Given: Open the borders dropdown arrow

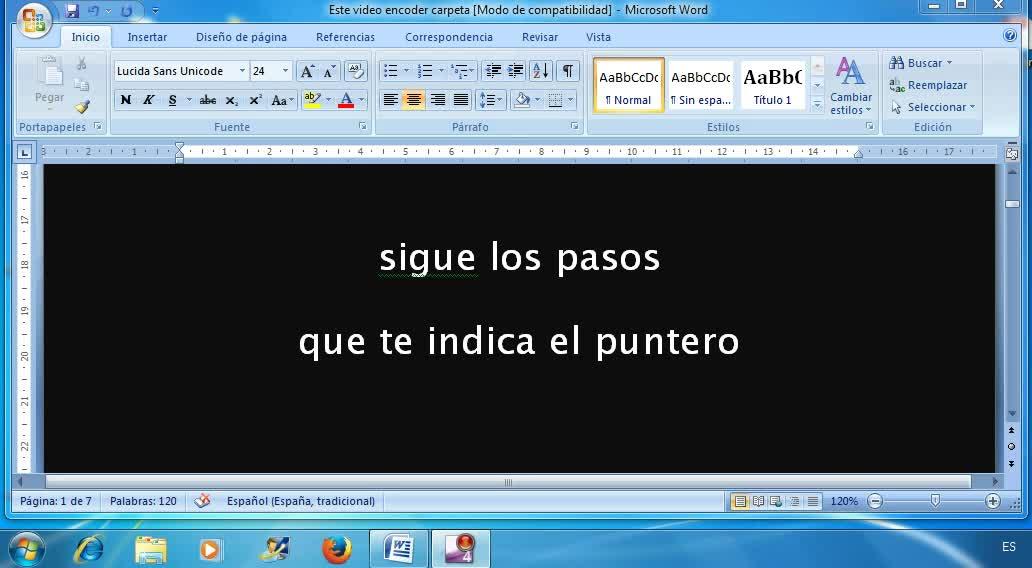Looking at the screenshot, I should click(570, 100).
